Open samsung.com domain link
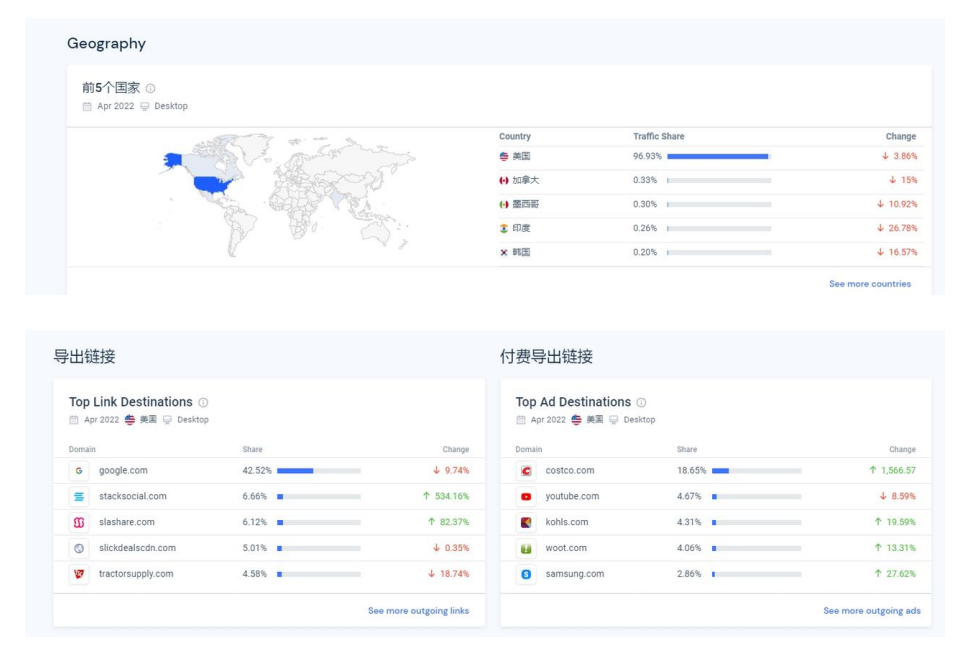This screenshot has width=977, height=650. point(574,574)
